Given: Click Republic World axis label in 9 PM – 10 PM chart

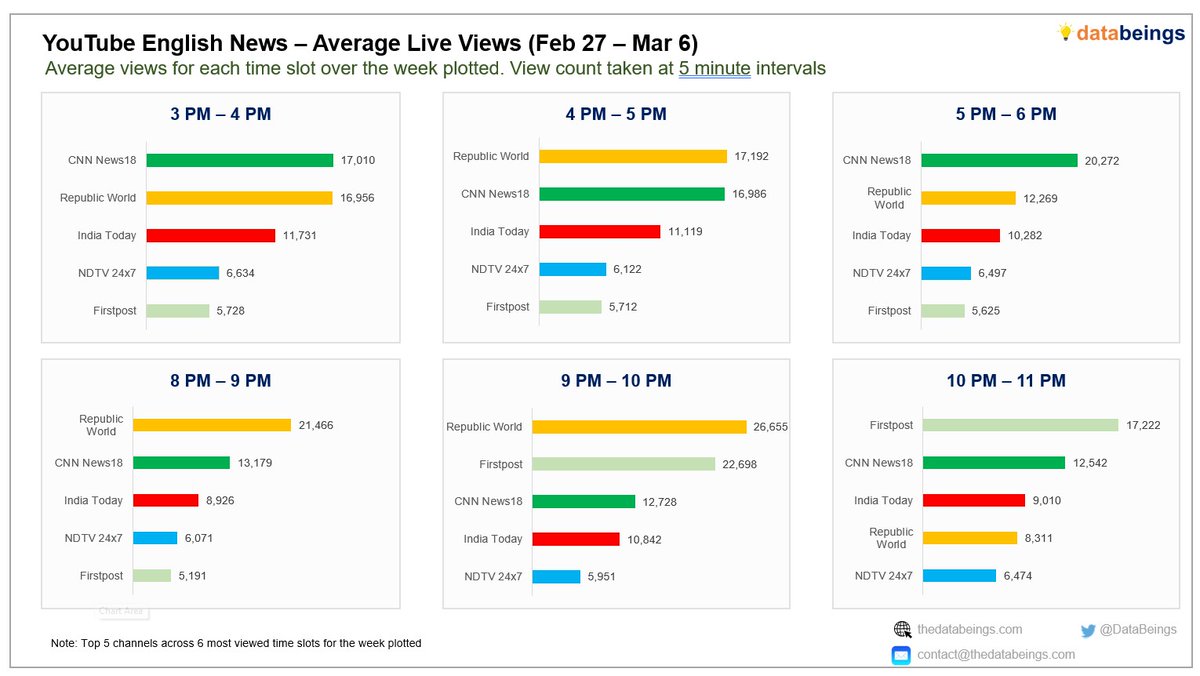Looking at the screenshot, I should click(x=484, y=427).
